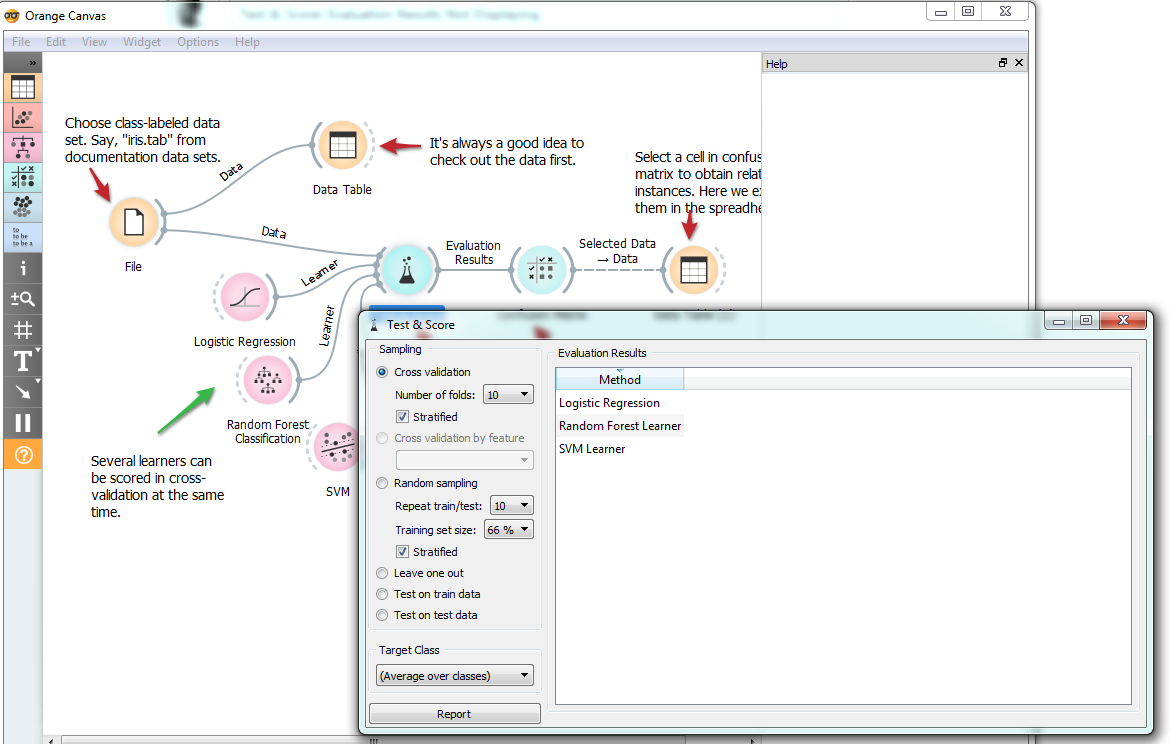Open the Target Class dropdown
The width and height of the screenshot is (1173, 744).
coord(454,674)
